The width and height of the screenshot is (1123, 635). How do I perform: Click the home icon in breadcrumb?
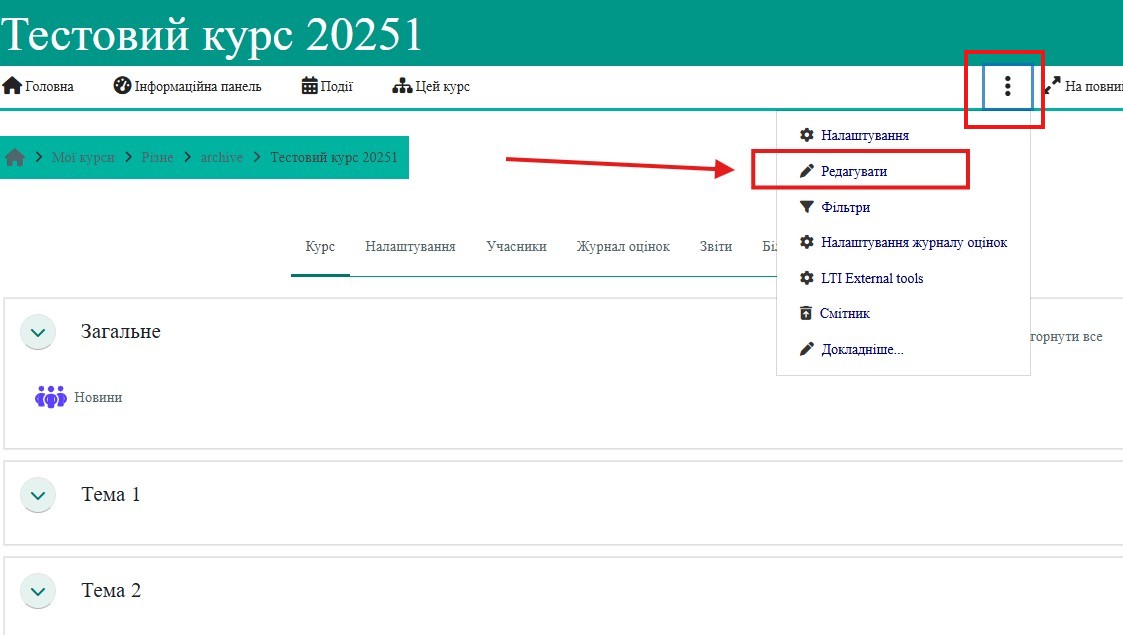pos(15,158)
